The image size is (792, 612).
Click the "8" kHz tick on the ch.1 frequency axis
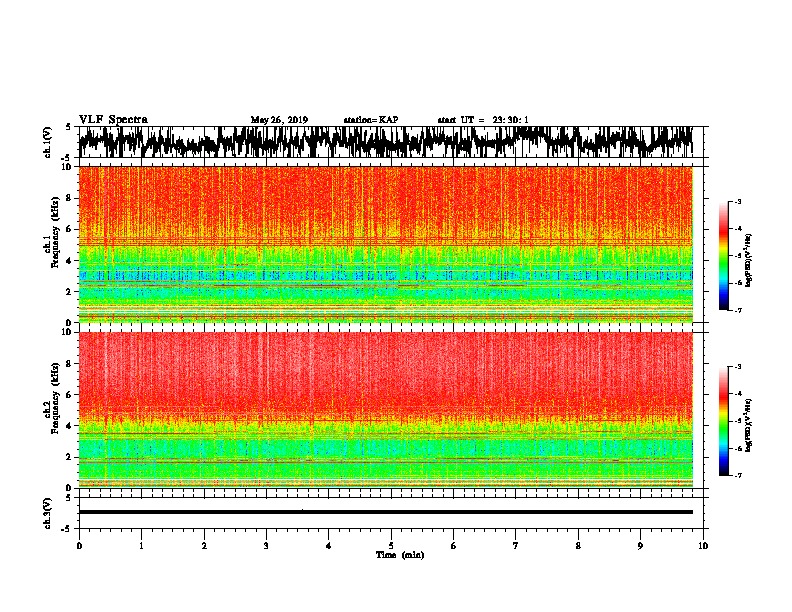click(x=70, y=198)
